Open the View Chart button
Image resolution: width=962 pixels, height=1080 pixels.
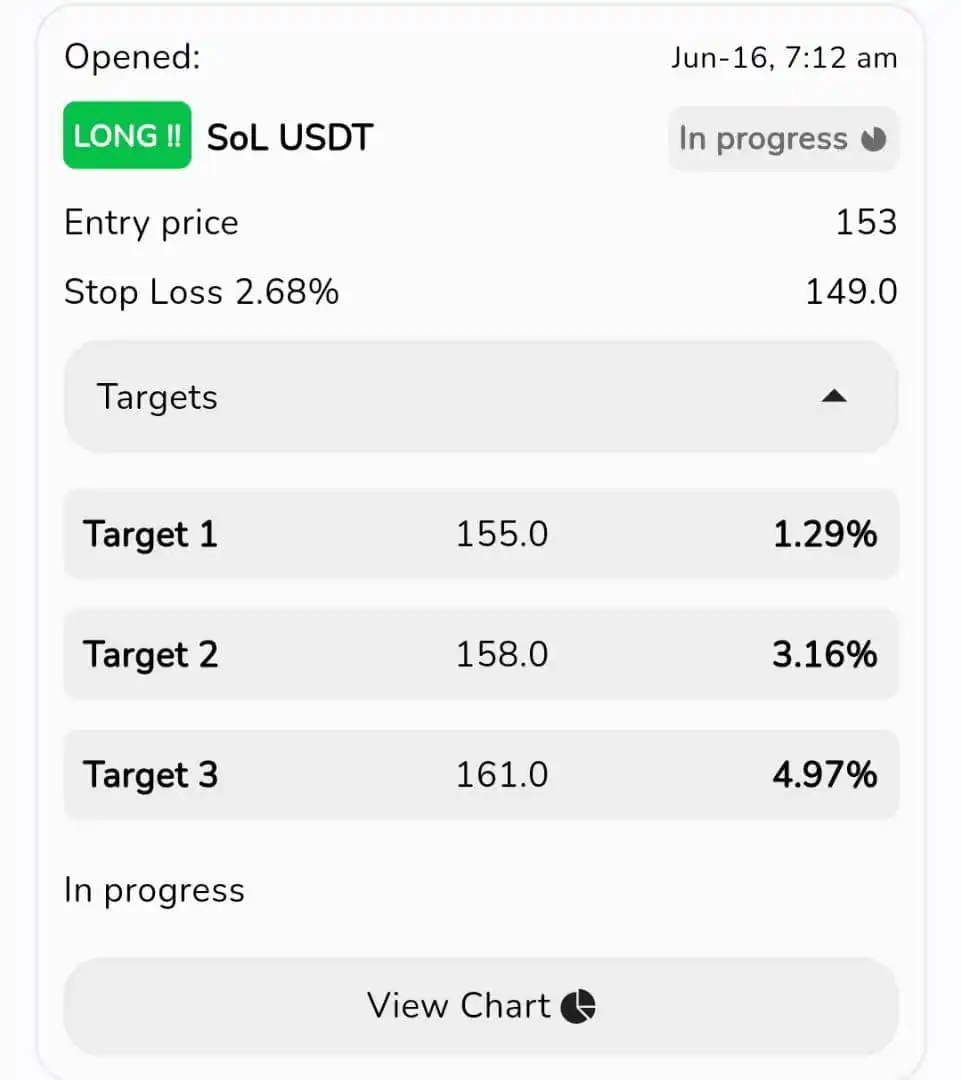click(481, 1006)
